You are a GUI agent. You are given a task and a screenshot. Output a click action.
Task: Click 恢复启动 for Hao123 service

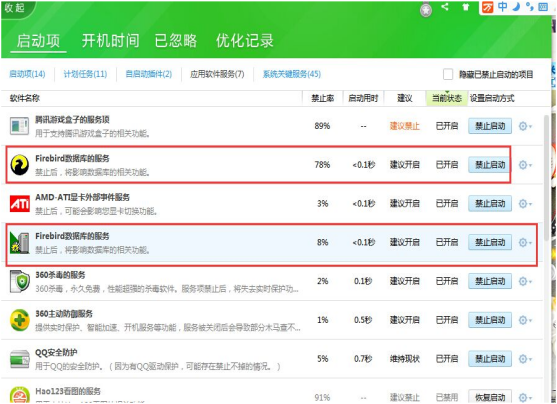(x=490, y=397)
